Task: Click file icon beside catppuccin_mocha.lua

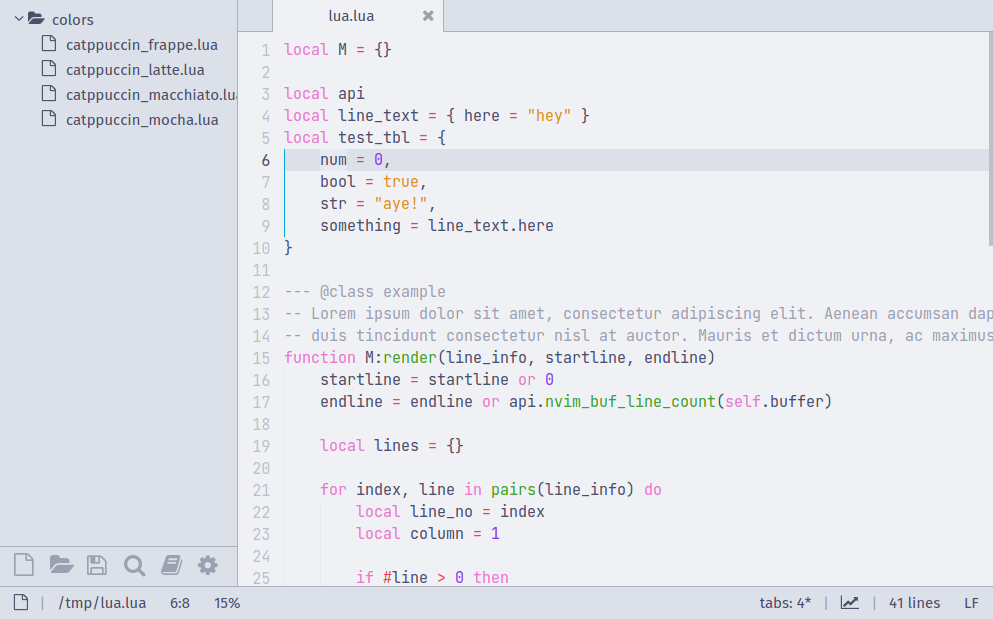Action: (x=49, y=118)
